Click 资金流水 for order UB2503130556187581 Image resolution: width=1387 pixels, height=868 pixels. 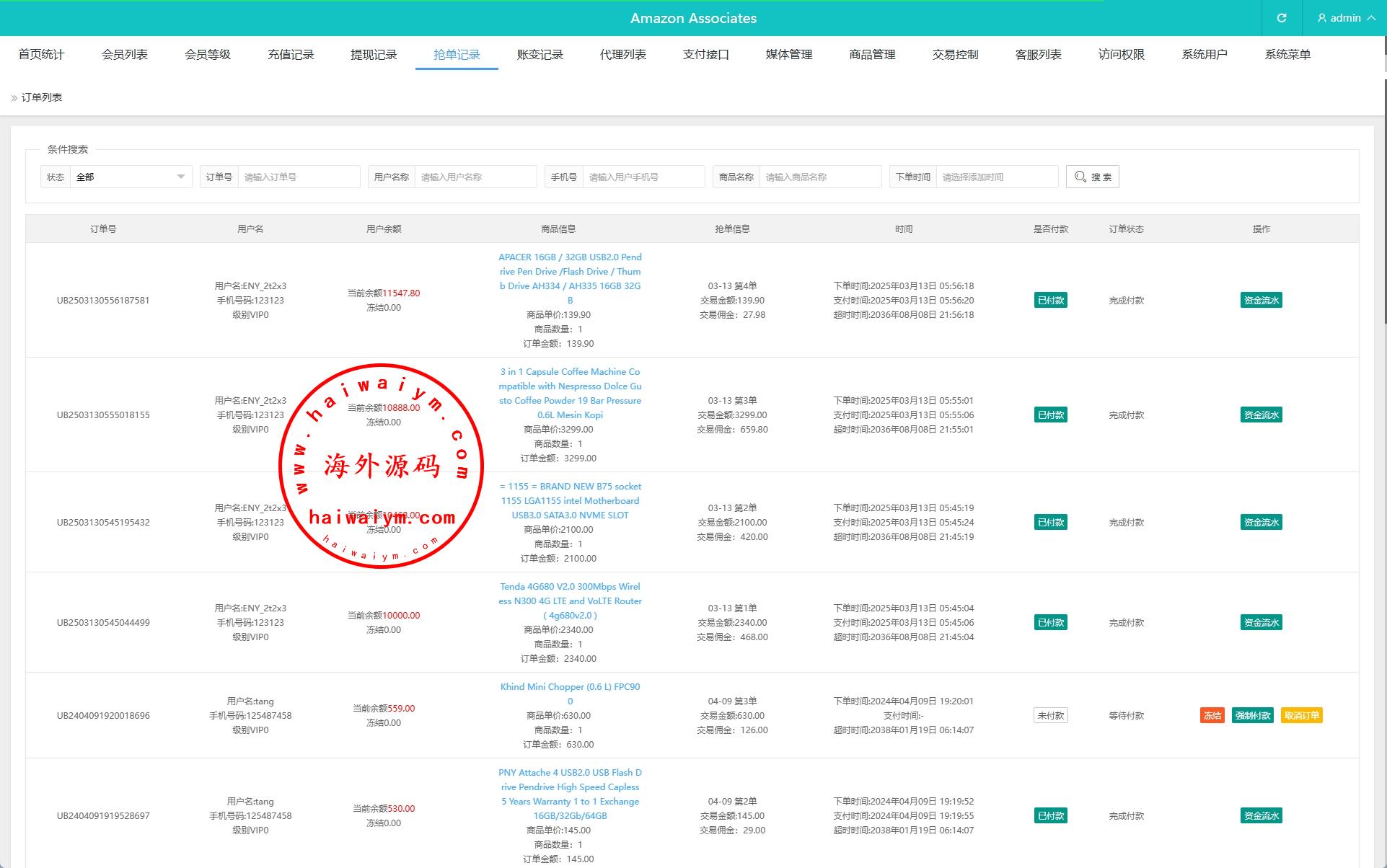click(x=1261, y=300)
